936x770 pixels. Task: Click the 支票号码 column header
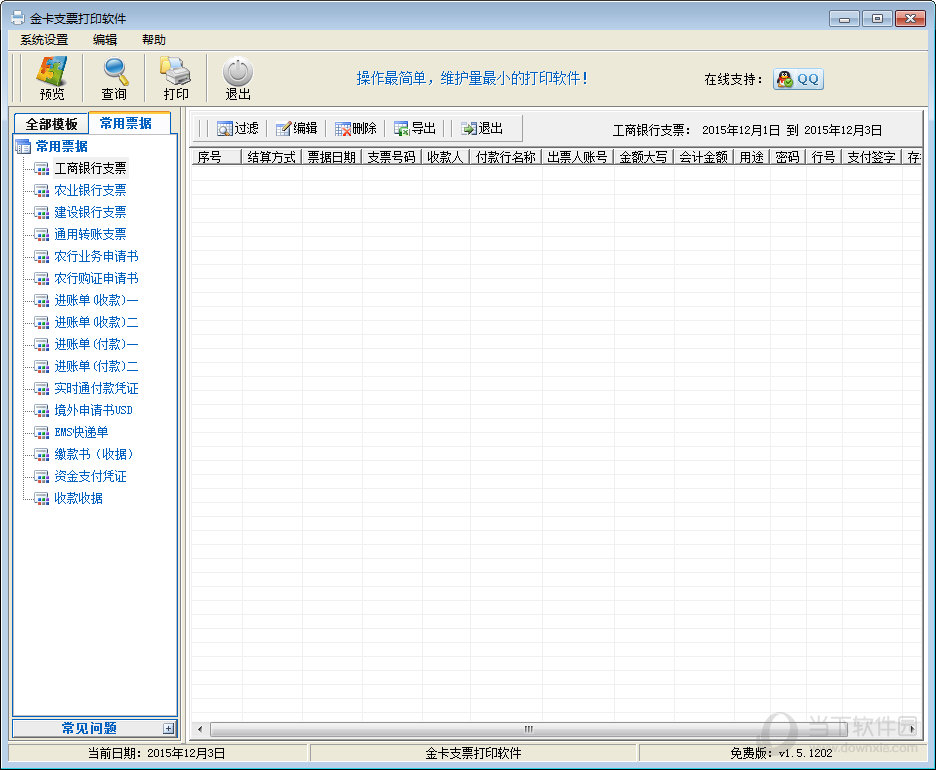[x=390, y=157]
